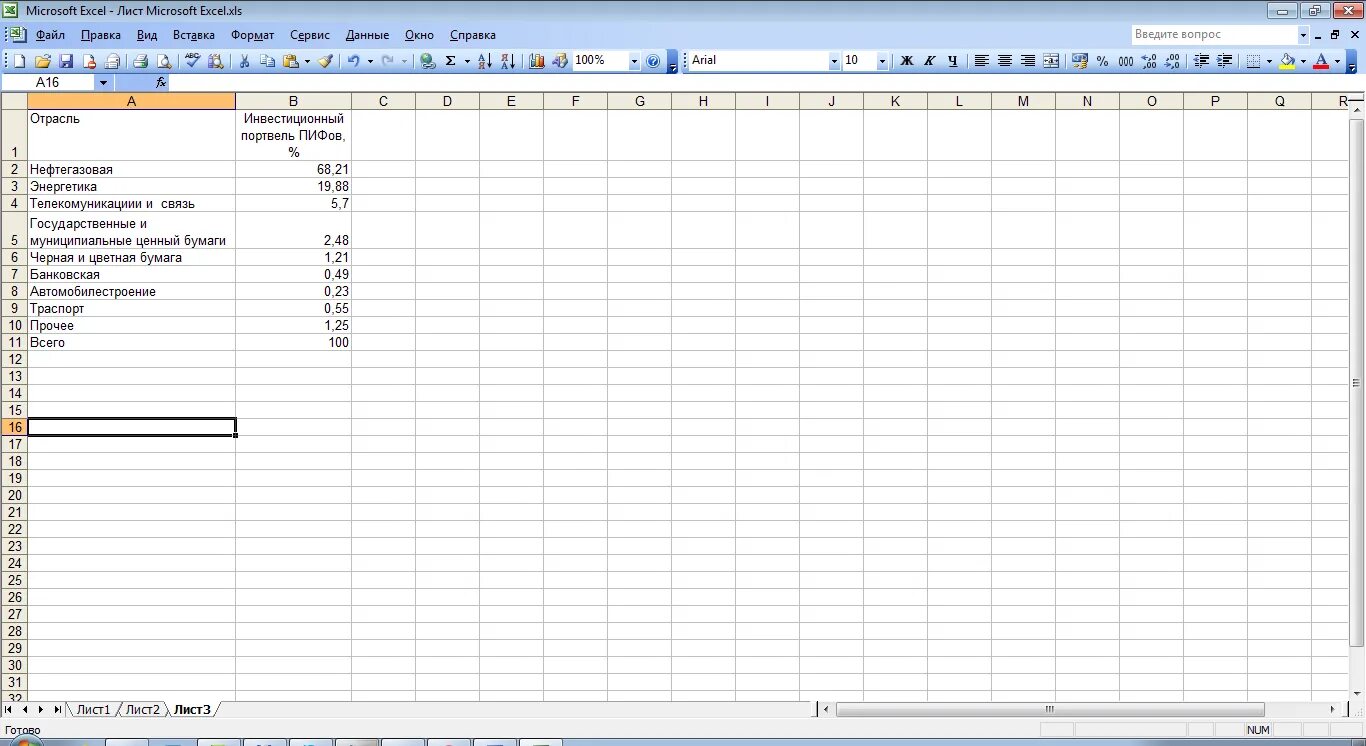Expand the Fill Color dropdown arrow
Image resolution: width=1366 pixels, height=746 pixels.
(x=1303, y=61)
